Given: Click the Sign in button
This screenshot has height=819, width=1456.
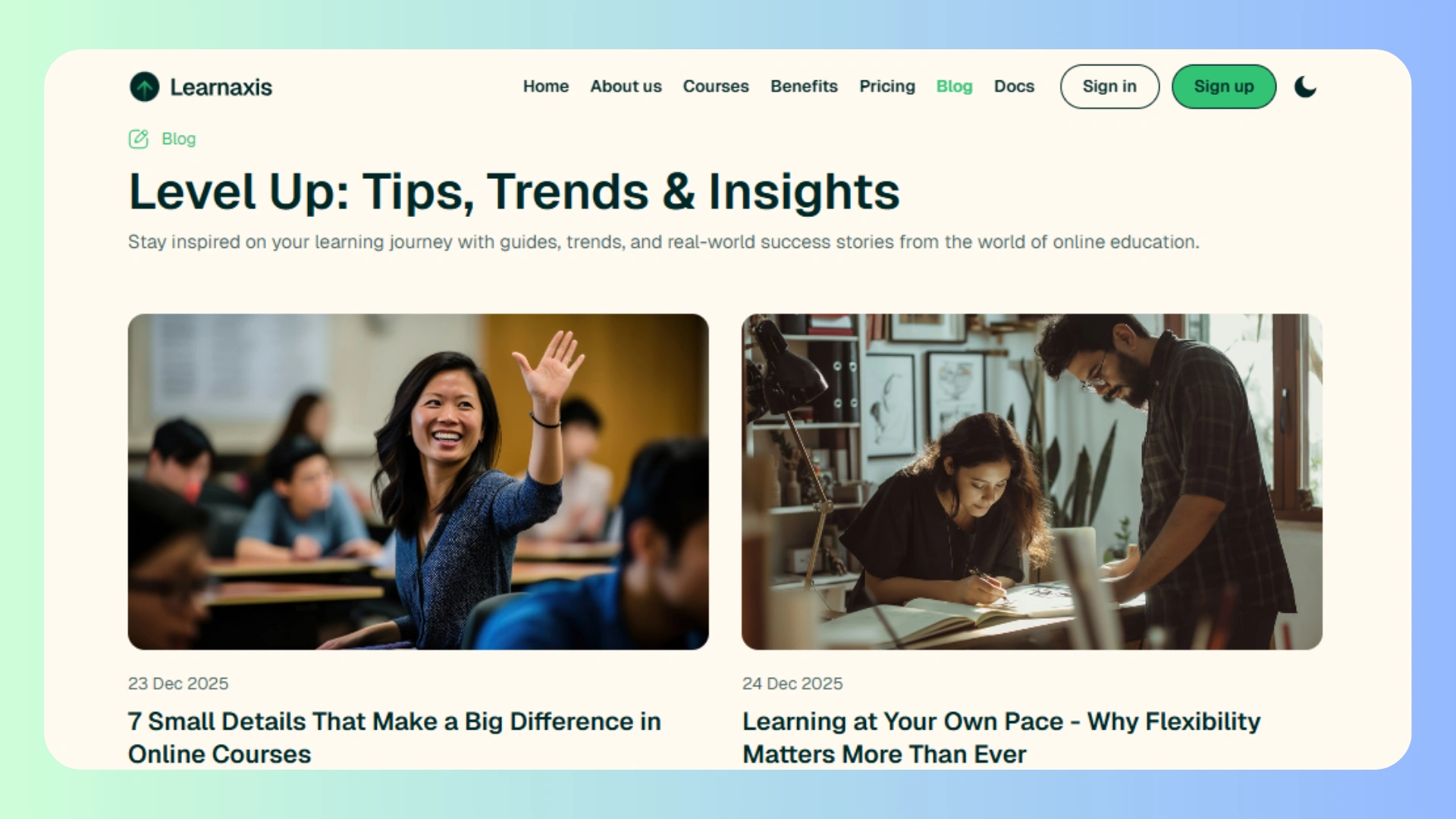Looking at the screenshot, I should point(1109,86).
